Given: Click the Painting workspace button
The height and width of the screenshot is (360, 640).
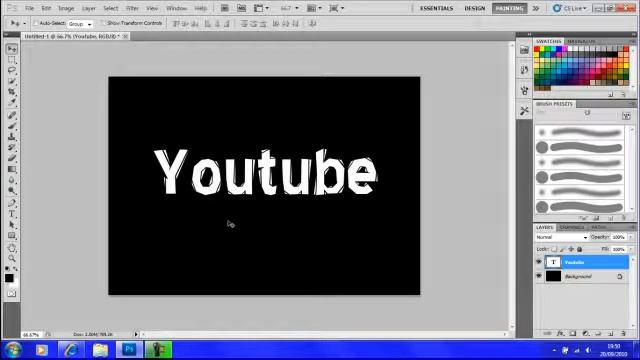Looking at the screenshot, I should pos(509,8).
